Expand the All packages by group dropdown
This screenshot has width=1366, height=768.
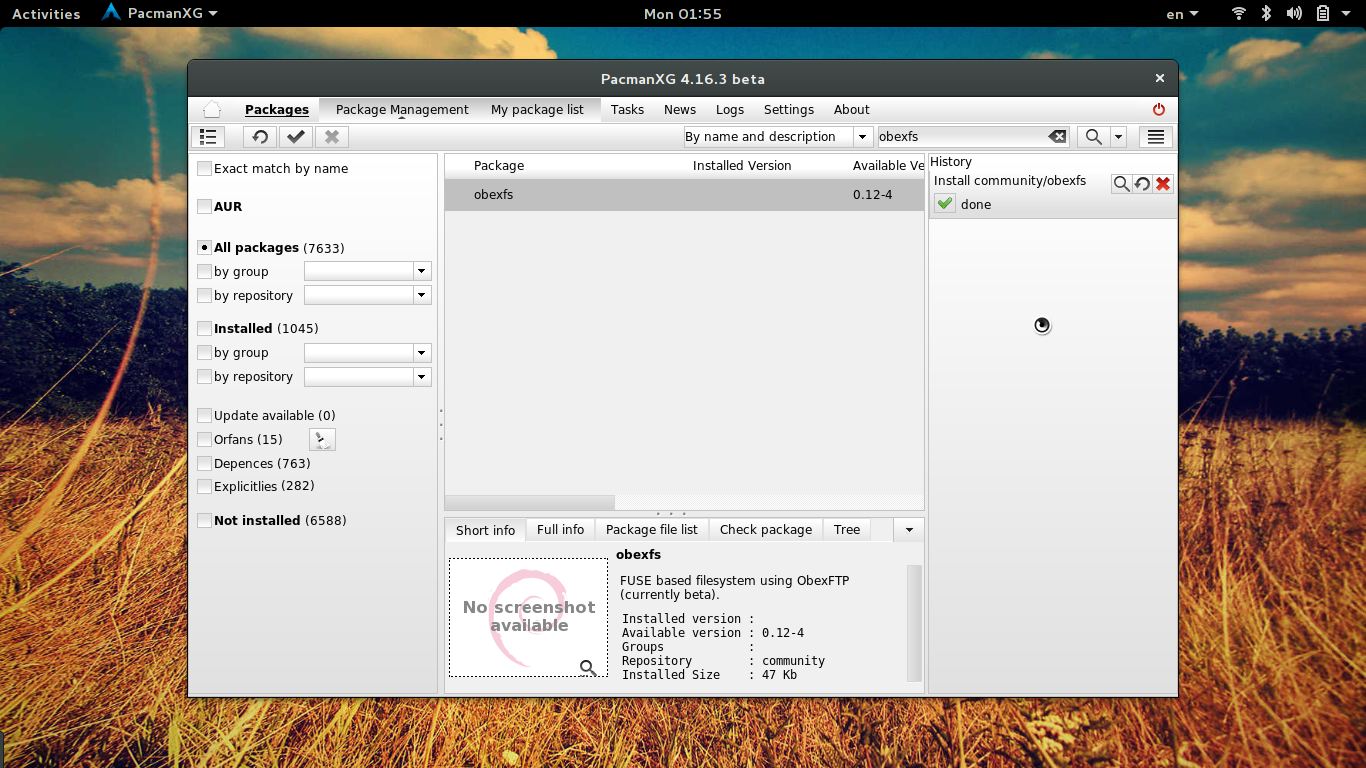422,271
